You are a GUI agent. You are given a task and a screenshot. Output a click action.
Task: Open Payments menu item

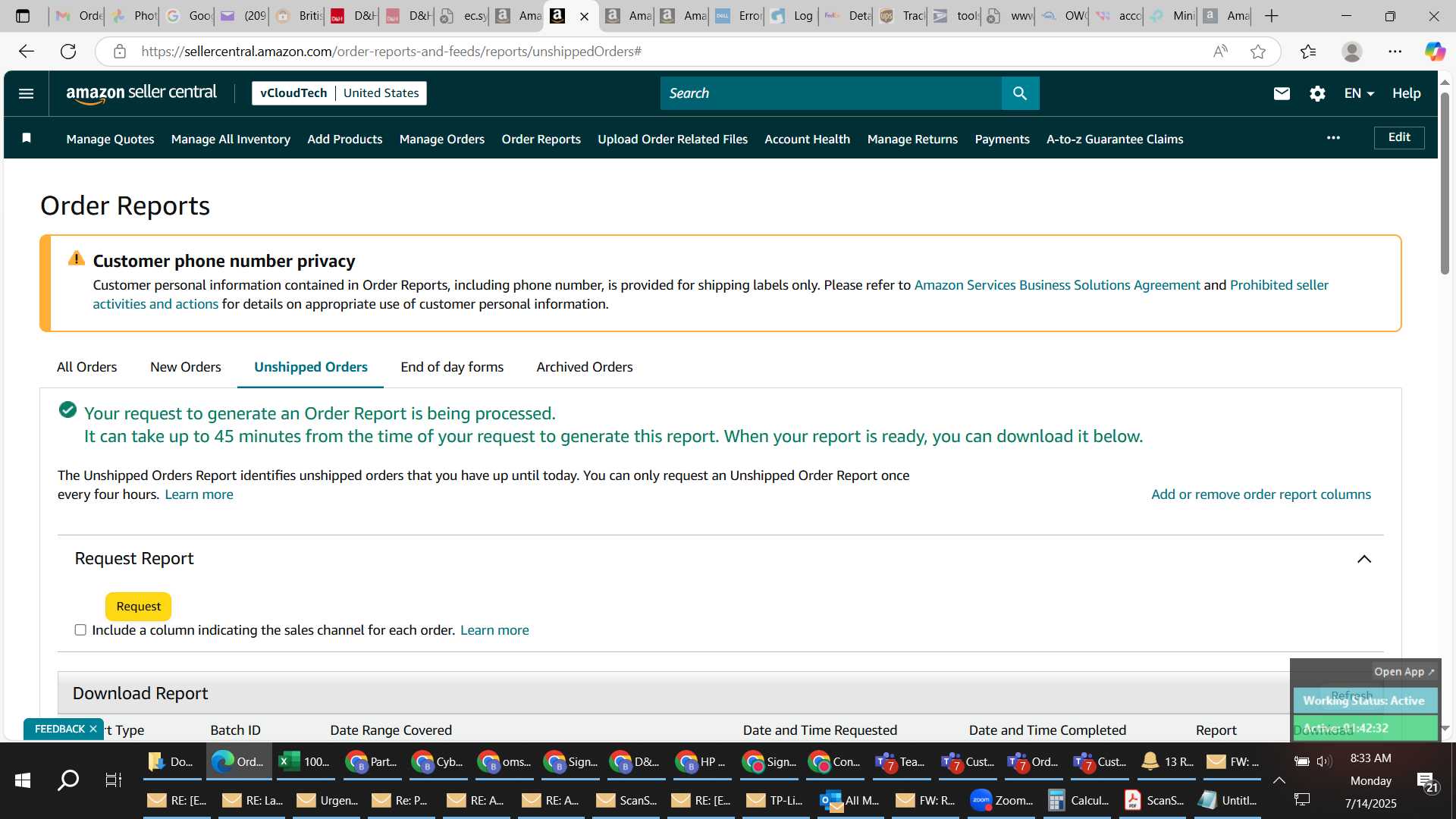(x=1003, y=139)
